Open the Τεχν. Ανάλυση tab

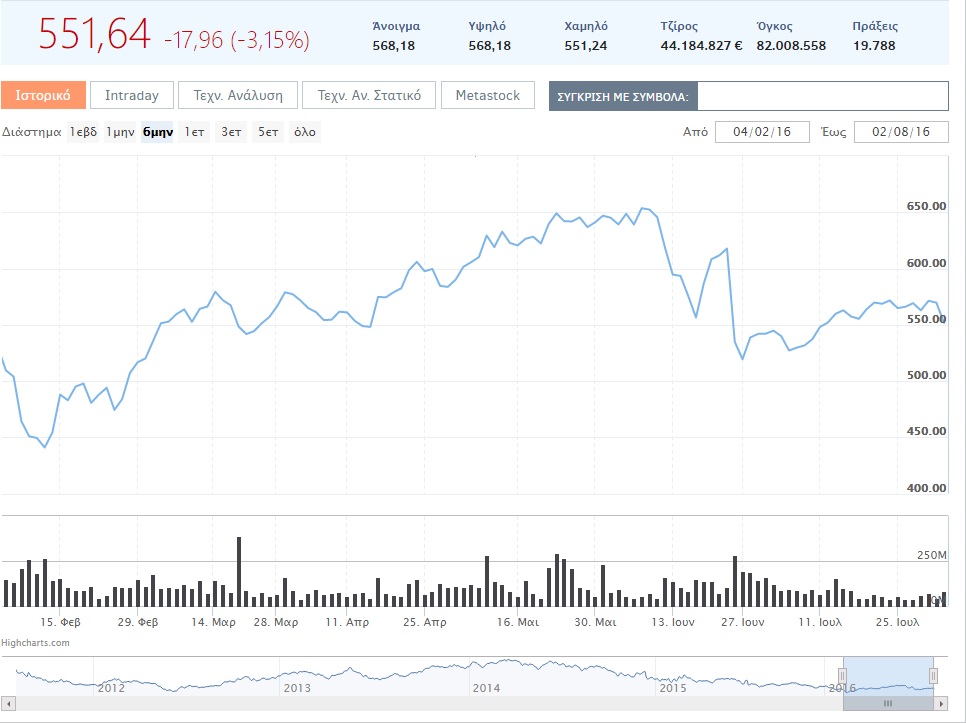click(x=238, y=96)
